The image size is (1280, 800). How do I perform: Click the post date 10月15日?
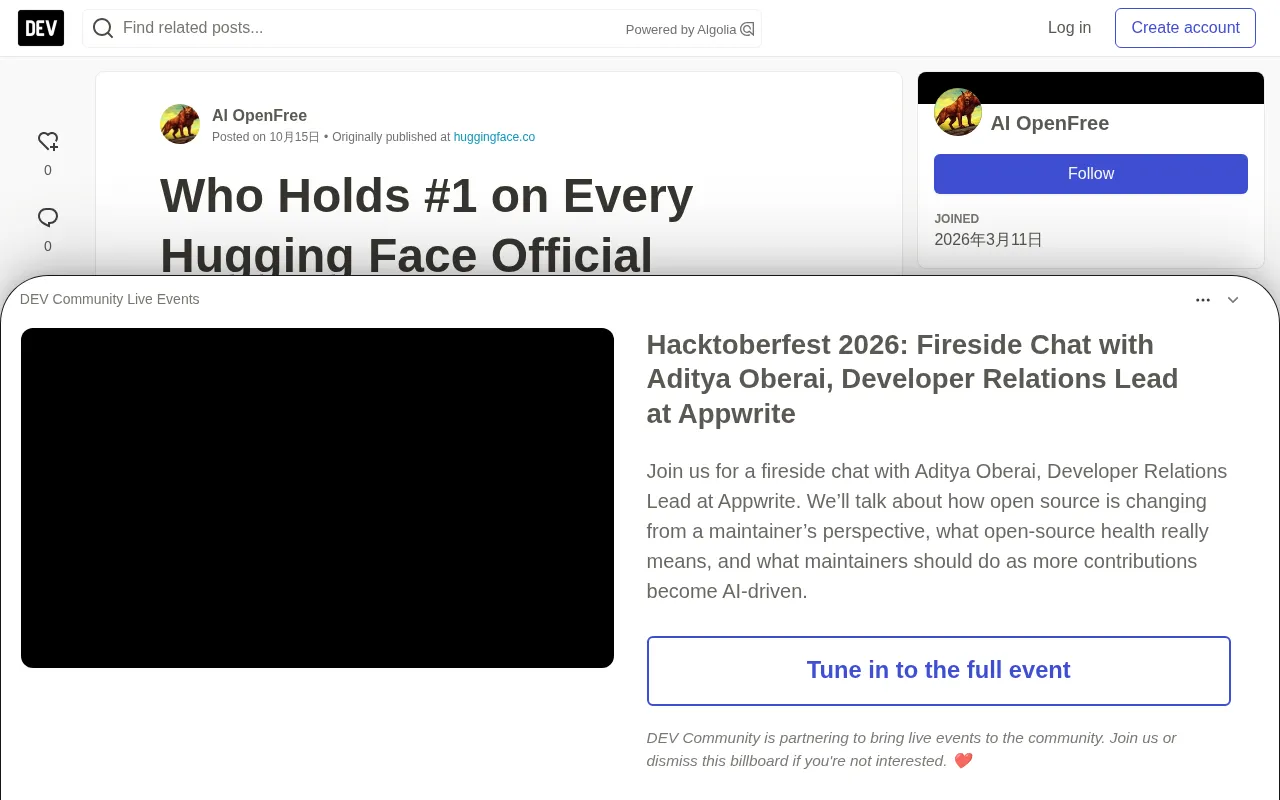point(294,137)
